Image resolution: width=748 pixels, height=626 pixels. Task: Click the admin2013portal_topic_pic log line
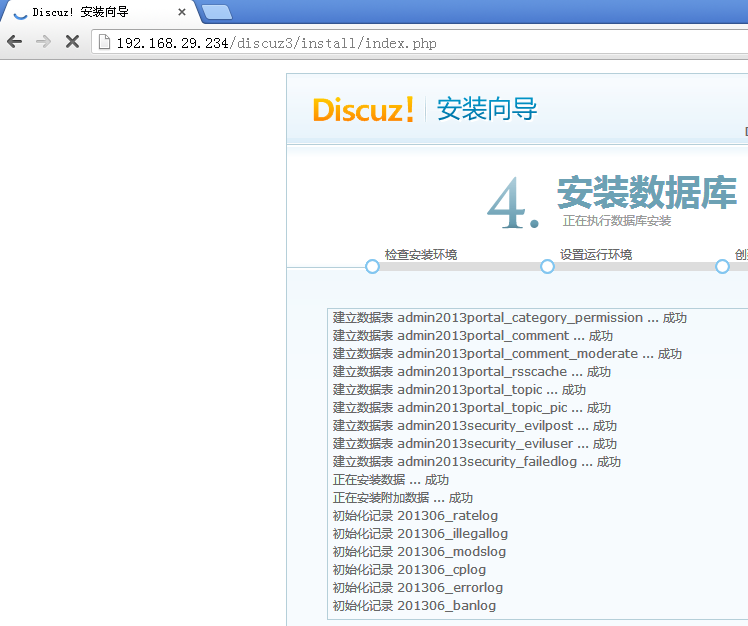coord(472,408)
